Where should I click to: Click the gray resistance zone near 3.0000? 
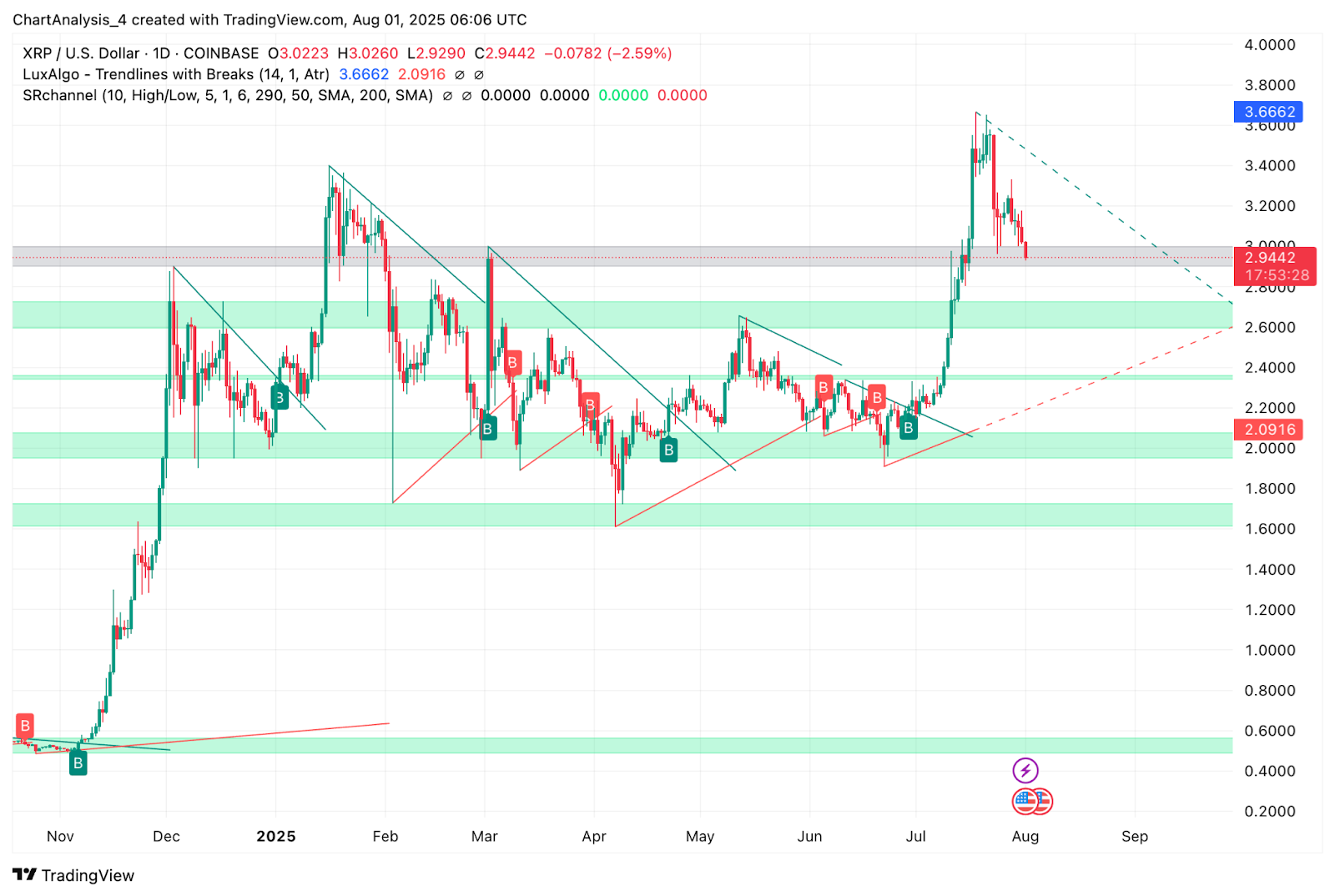pyautogui.click(x=622, y=256)
